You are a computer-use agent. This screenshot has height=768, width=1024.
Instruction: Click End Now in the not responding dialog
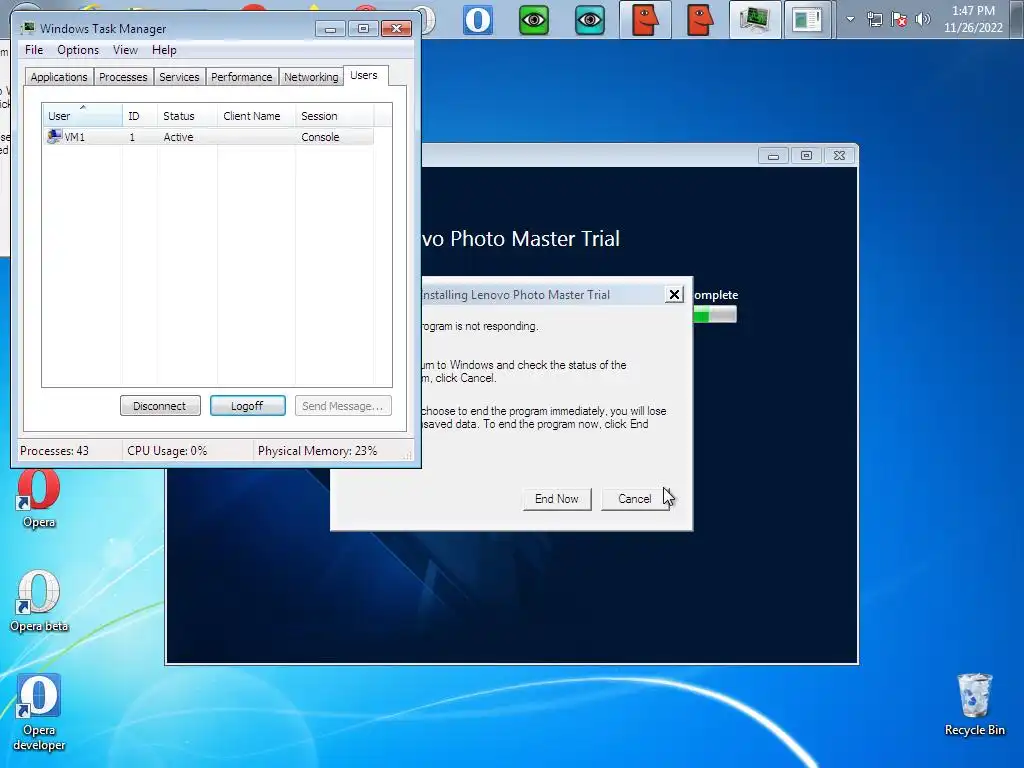(557, 499)
